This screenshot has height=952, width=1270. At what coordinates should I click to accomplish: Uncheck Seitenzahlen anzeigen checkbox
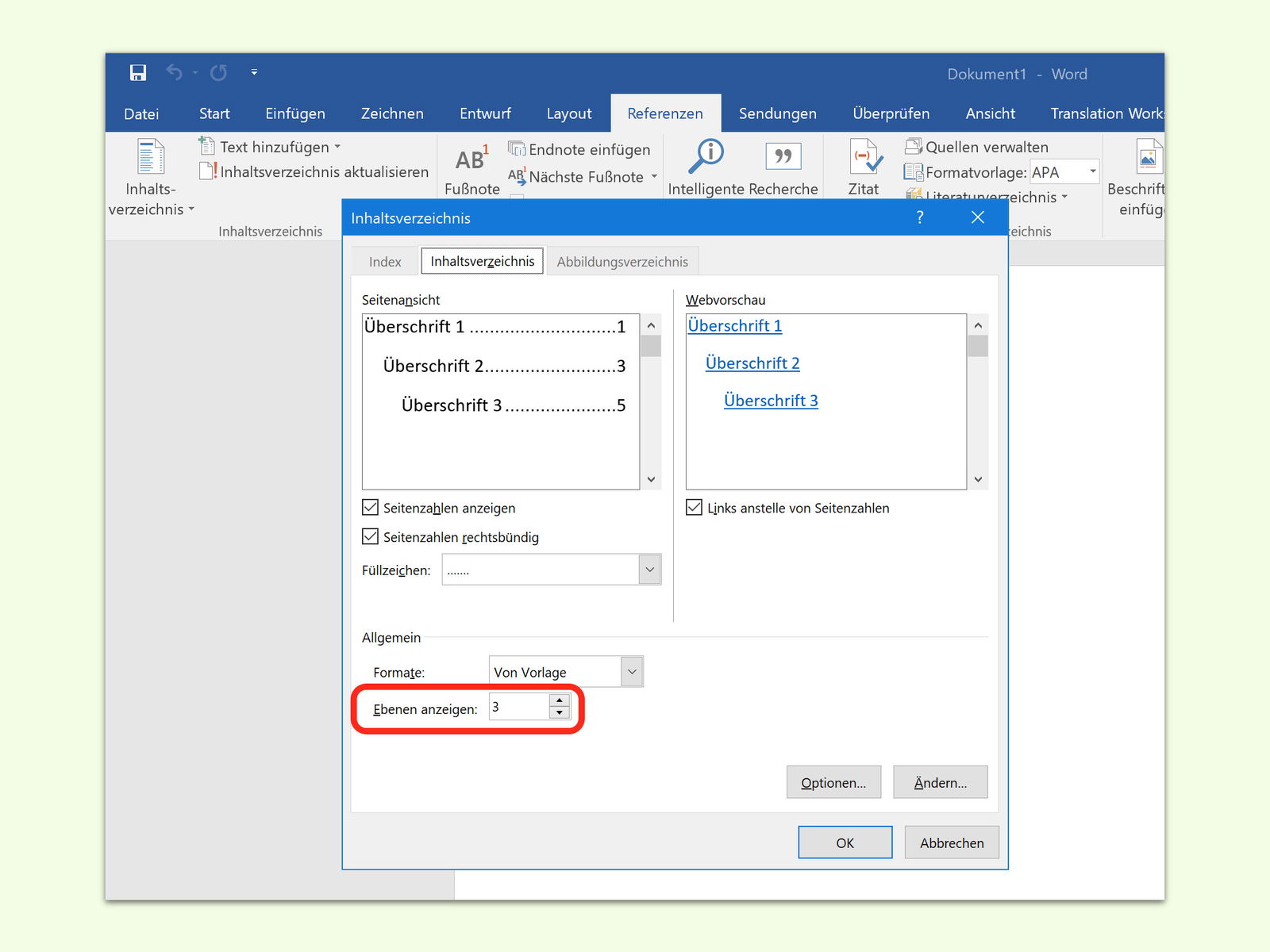coord(371,507)
